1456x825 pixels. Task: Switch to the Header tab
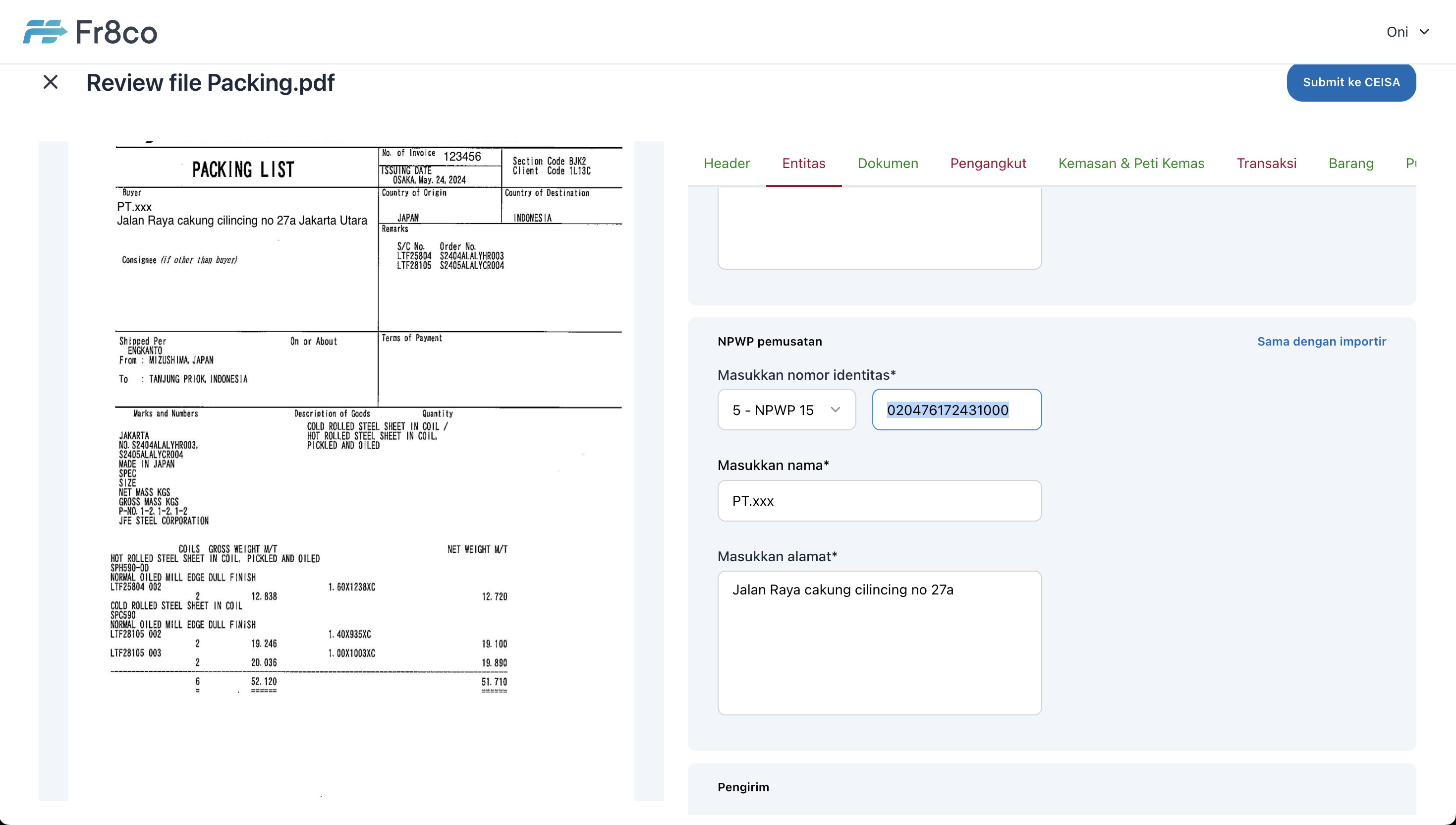[x=726, y=163]
